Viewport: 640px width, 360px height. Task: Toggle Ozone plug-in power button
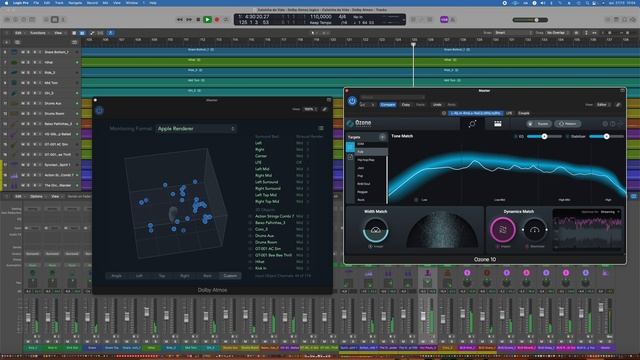352,100
